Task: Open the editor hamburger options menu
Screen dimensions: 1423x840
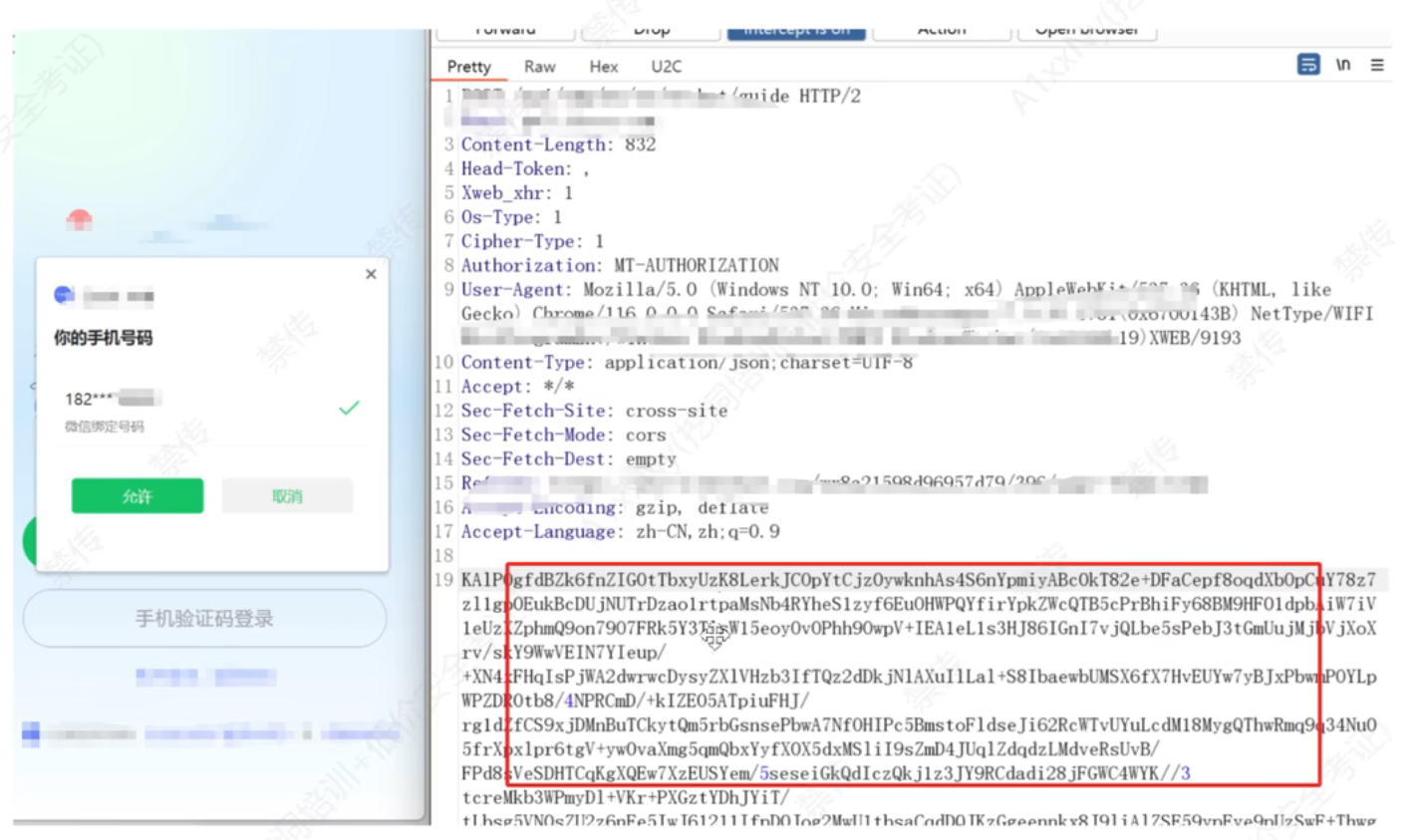Action: click(x=1377, y=65)
